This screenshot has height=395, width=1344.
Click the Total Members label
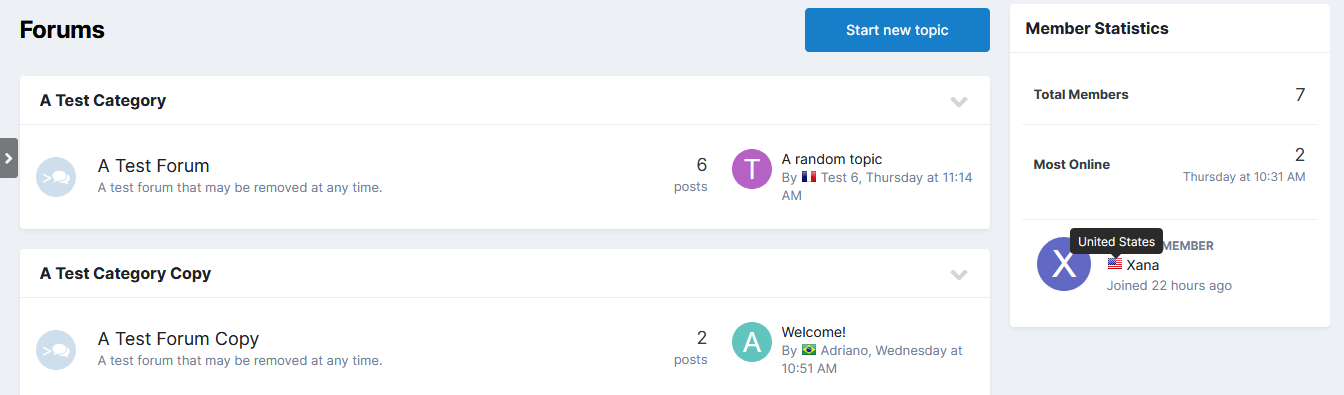1081,95
